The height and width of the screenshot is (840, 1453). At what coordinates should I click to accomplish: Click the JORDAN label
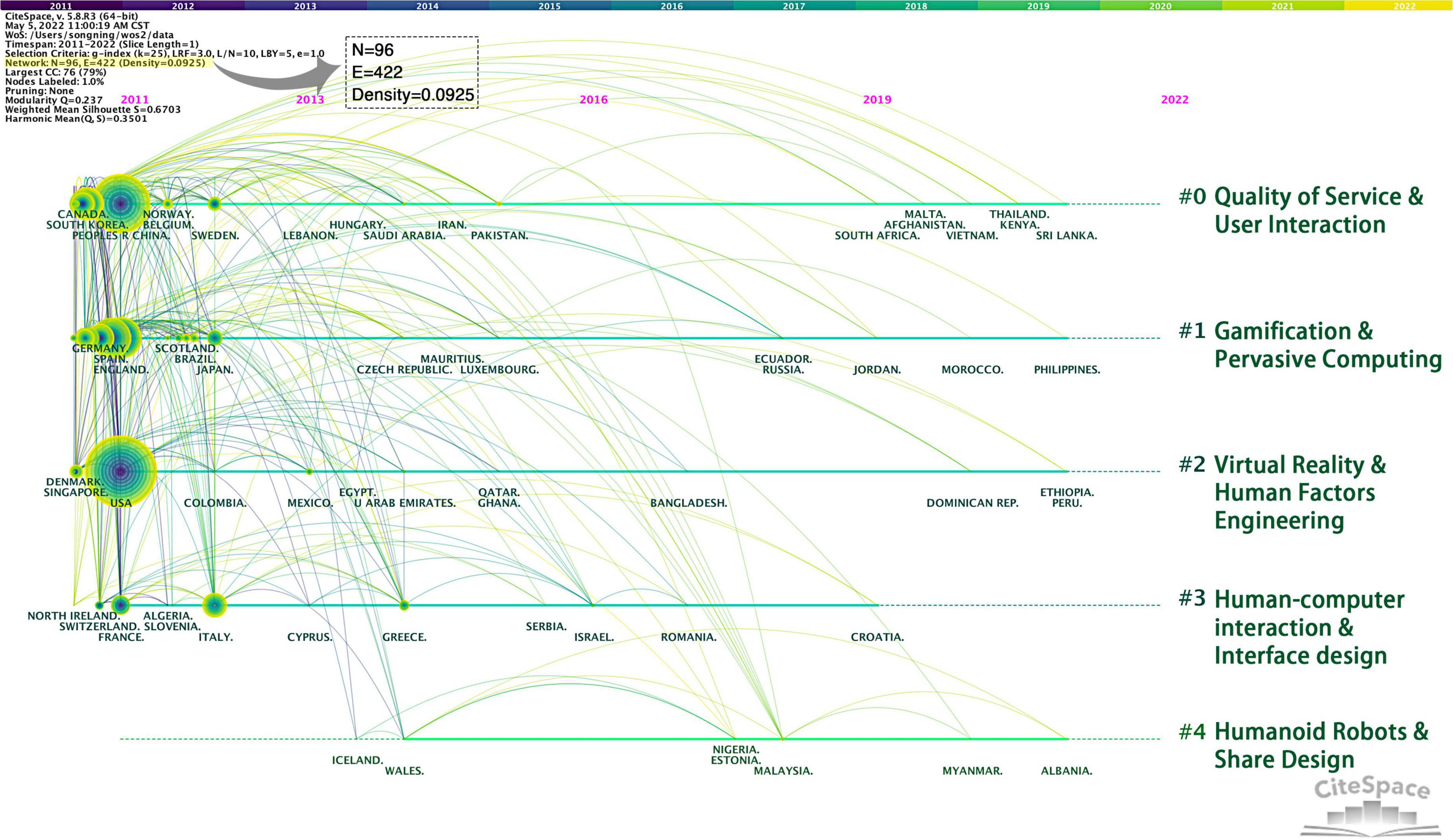pos(877,370)
